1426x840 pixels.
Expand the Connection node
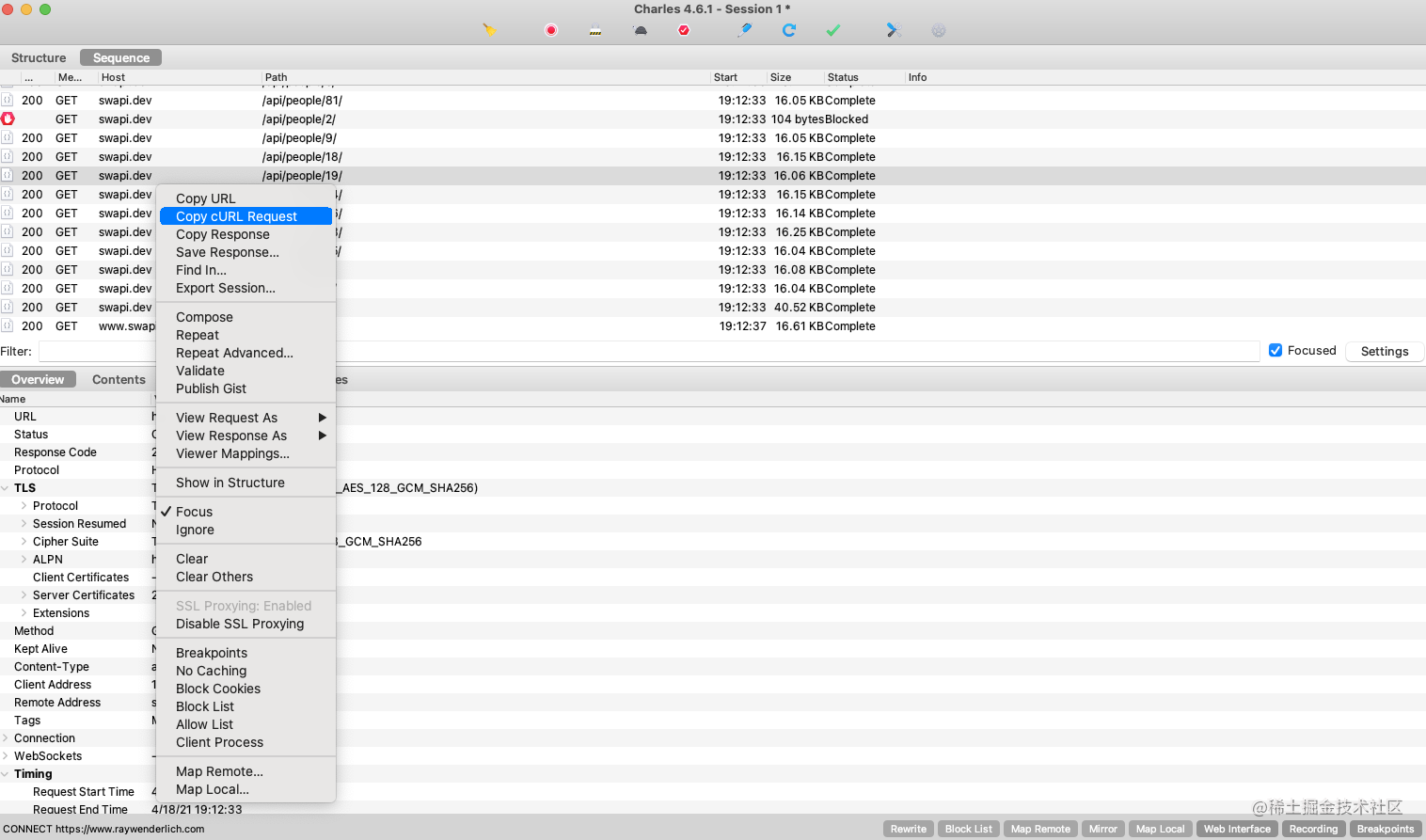click(6, 738)
